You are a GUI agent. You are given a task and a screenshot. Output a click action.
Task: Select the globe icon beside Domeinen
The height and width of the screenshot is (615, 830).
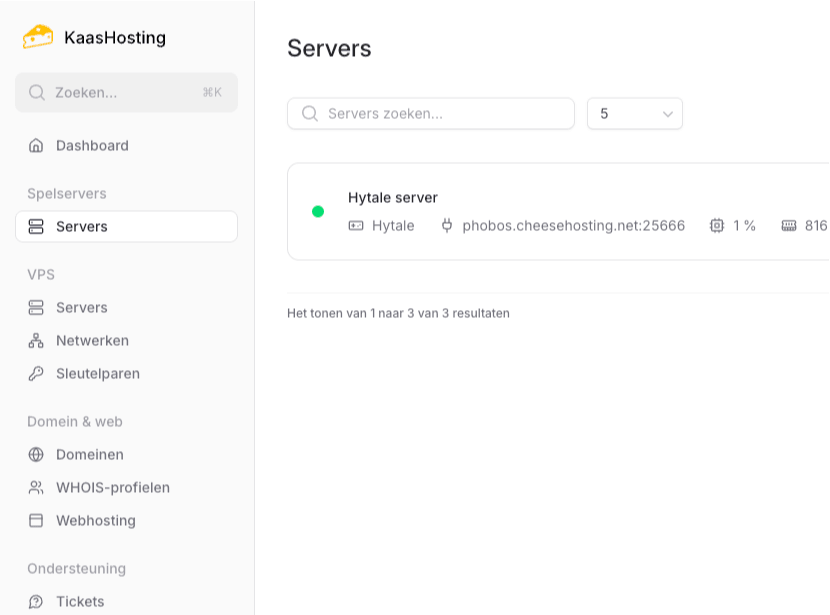tap(36, 454)
